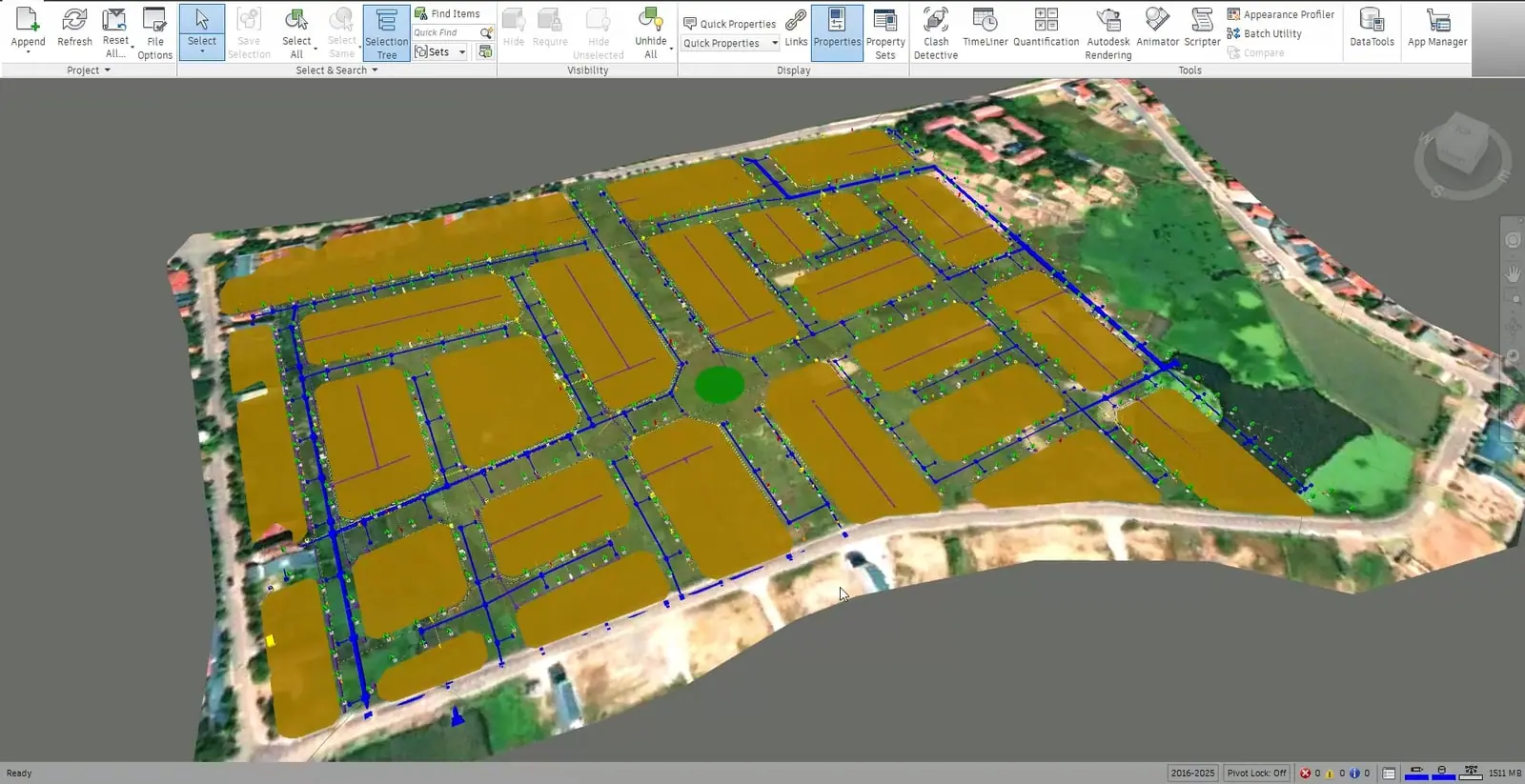
Task: Open the Quick Properties combo box
Action: point(731,43)
